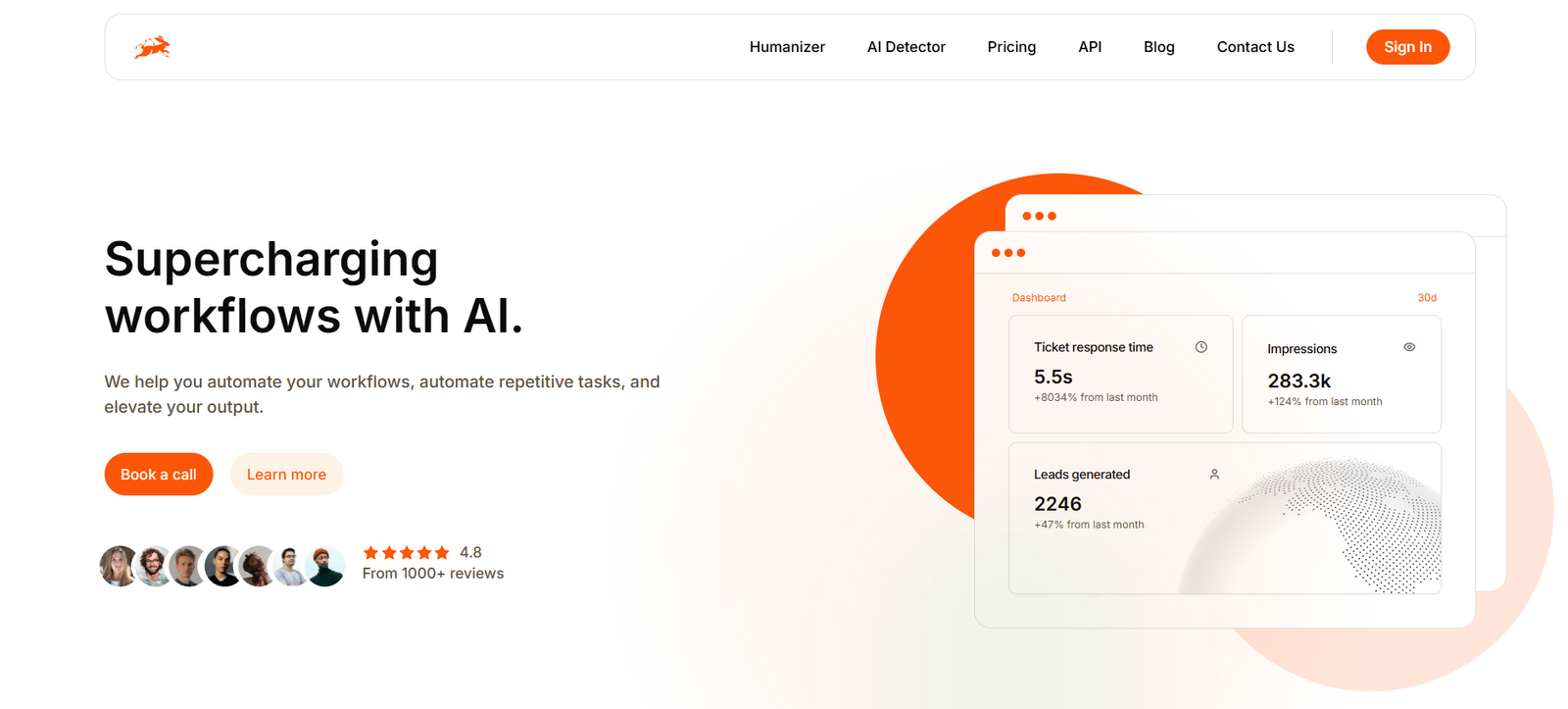Click the clock icon on Ticket response card
The width and height of the screenshot is (1568, 709).
tap(1200, 347)
